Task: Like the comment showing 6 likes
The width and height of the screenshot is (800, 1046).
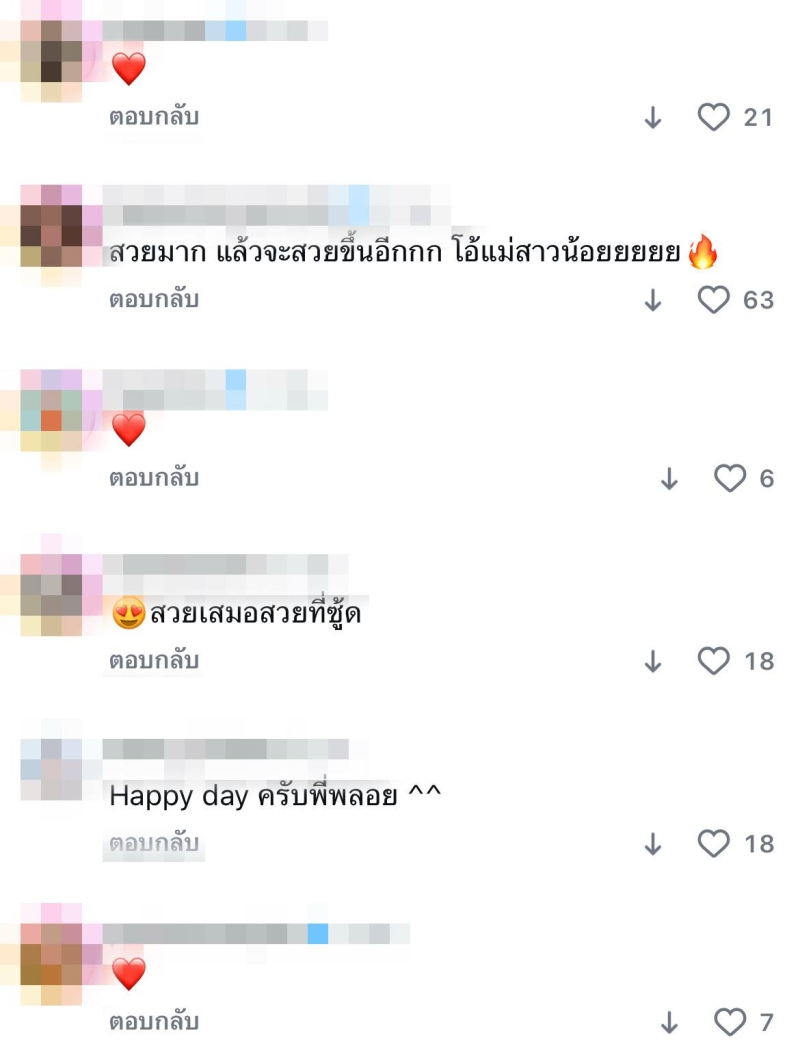Action: click(x=730, y=478)
